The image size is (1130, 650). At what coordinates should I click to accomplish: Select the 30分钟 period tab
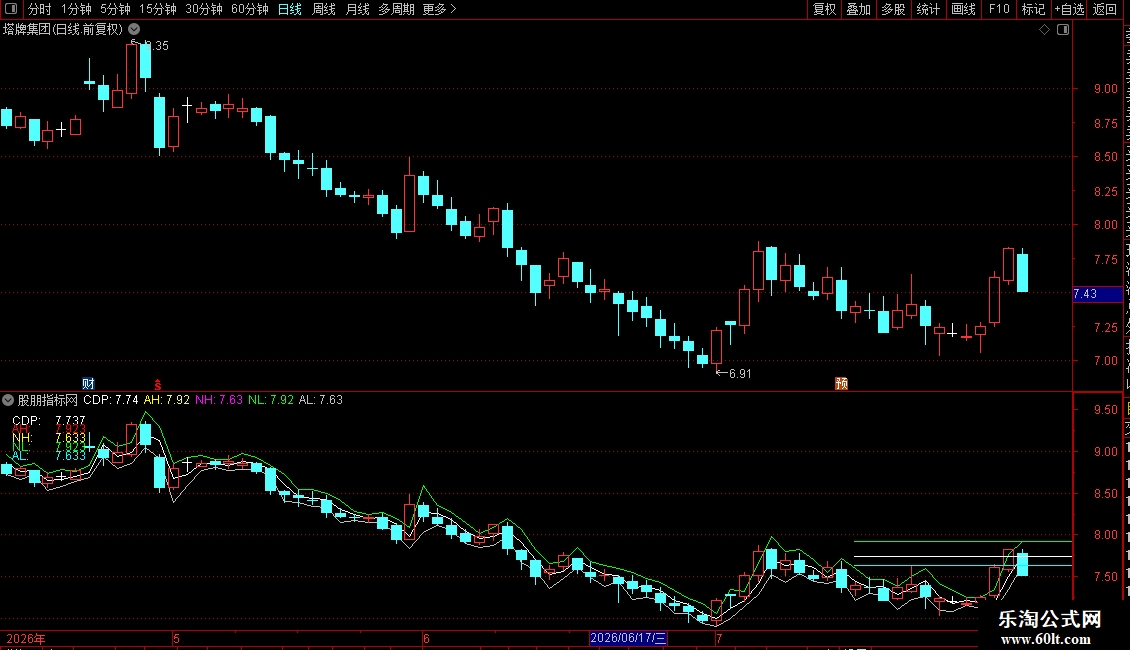pyautogui.click(x=204, y=9)
